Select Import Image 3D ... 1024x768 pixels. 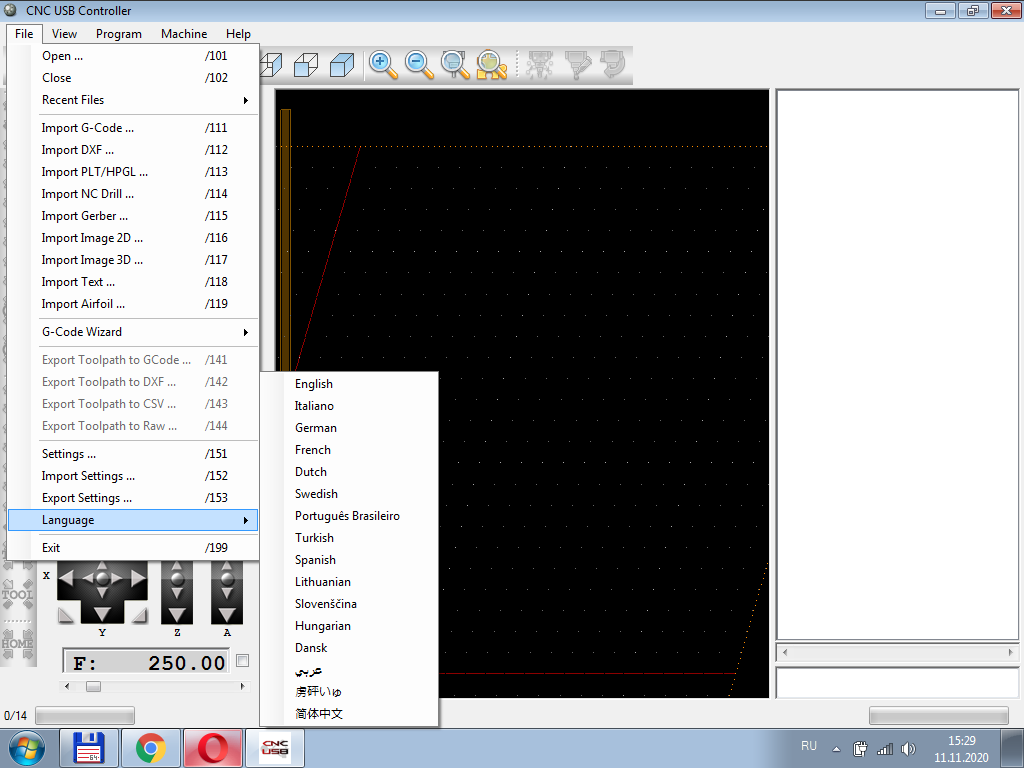tap(134, 260)
